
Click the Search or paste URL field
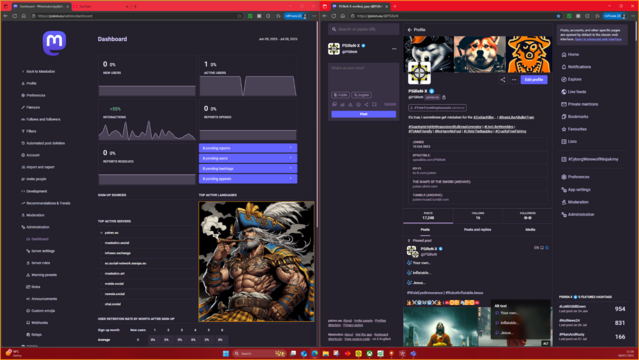(364, 29)
